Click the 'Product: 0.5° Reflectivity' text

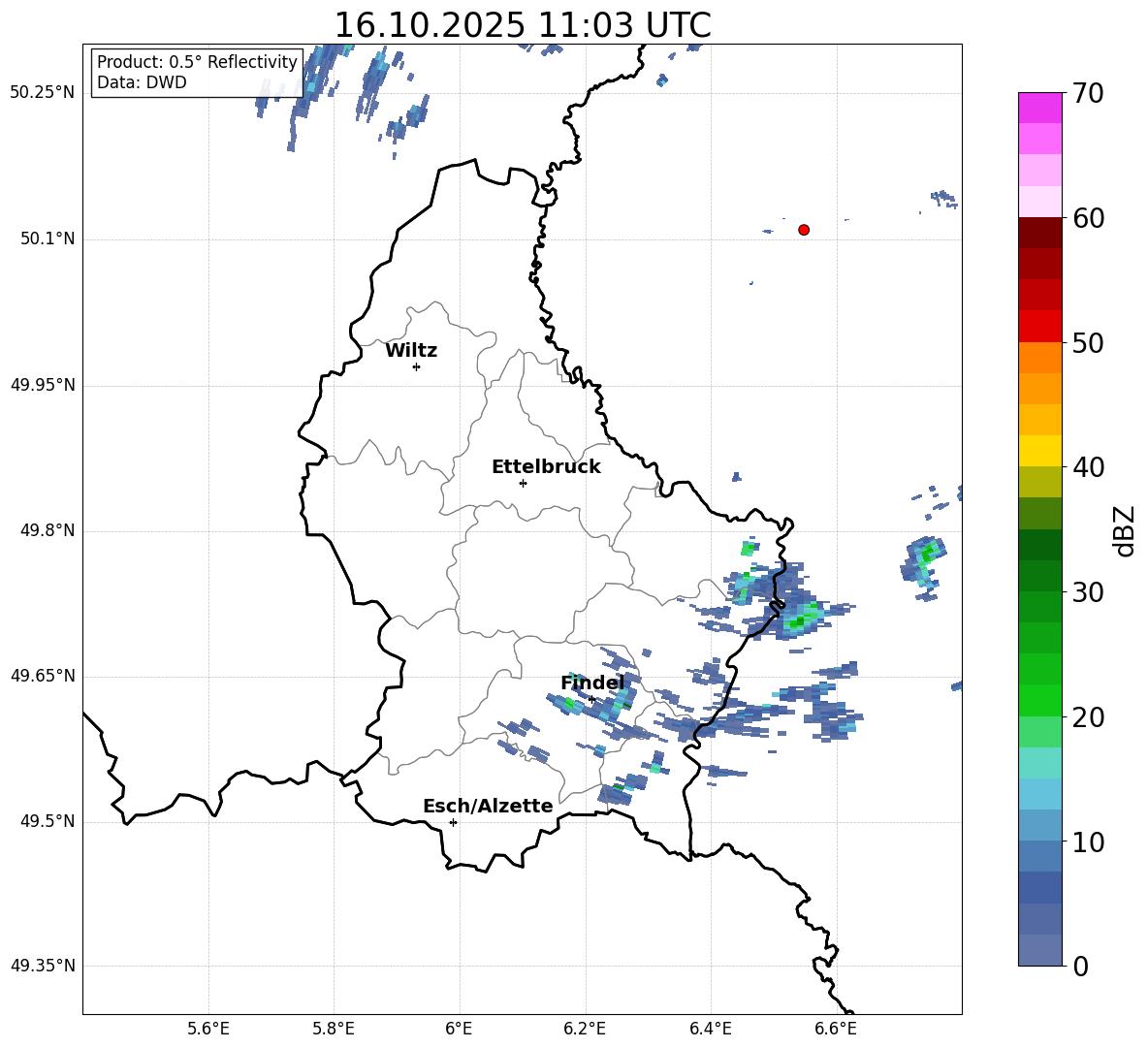point(197,61)
